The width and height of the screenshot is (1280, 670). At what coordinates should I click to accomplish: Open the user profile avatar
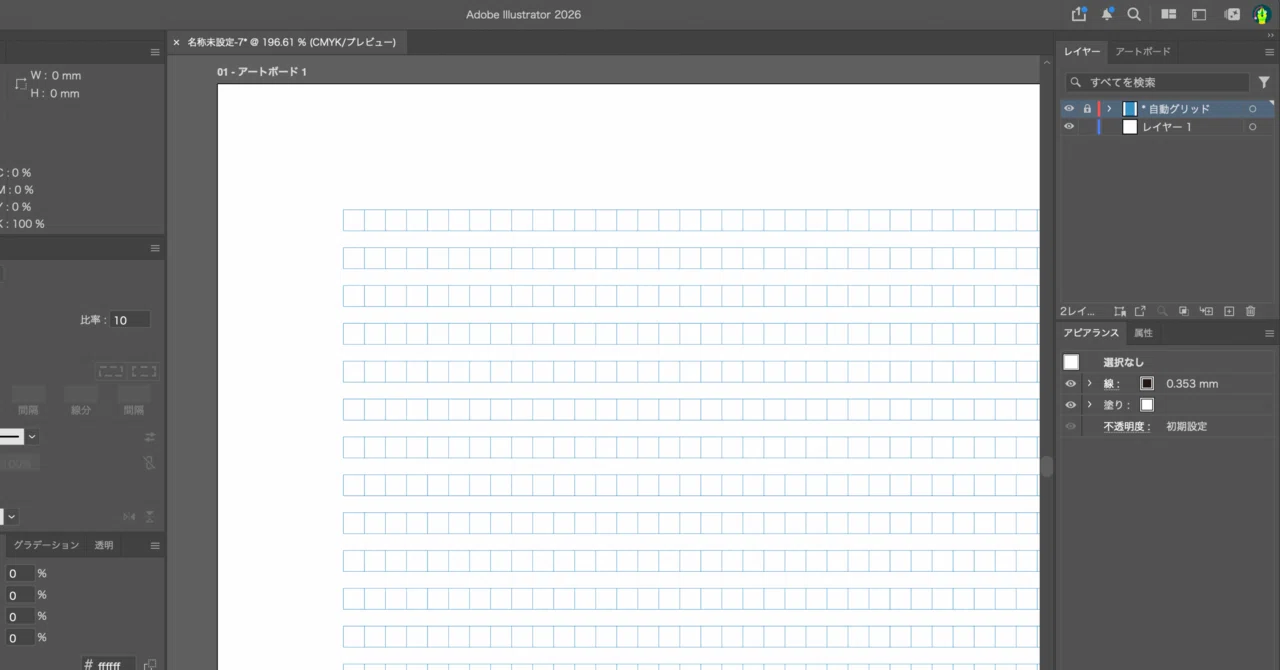tap(1262, 15)
